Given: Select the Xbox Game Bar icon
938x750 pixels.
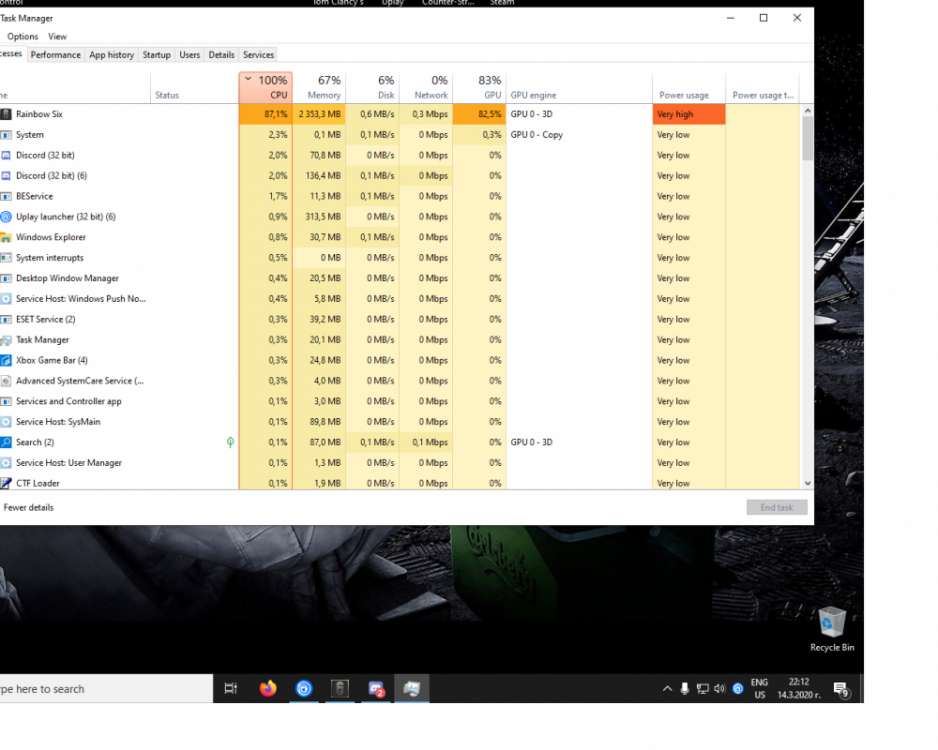Looking at the screenshot, I should coord(5,361).
